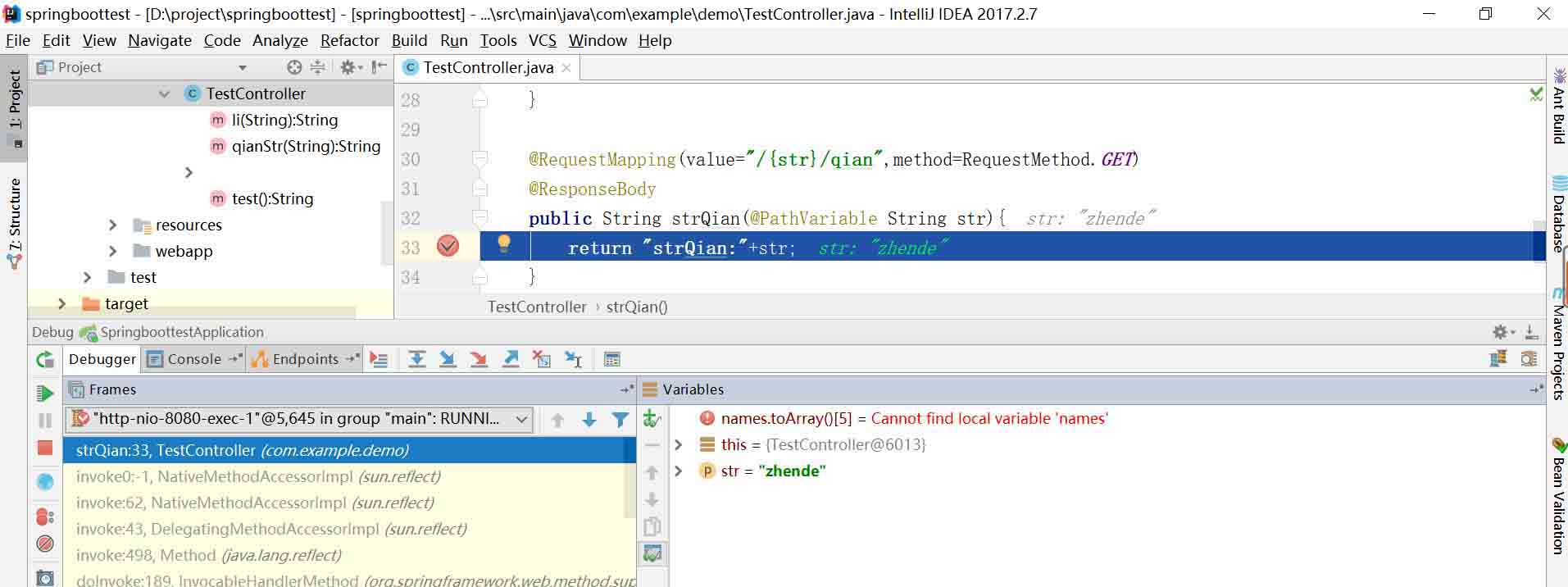Toggle the Structure tool window button
The width and height of the screenshot is (1568, 587).
(15, 224)
